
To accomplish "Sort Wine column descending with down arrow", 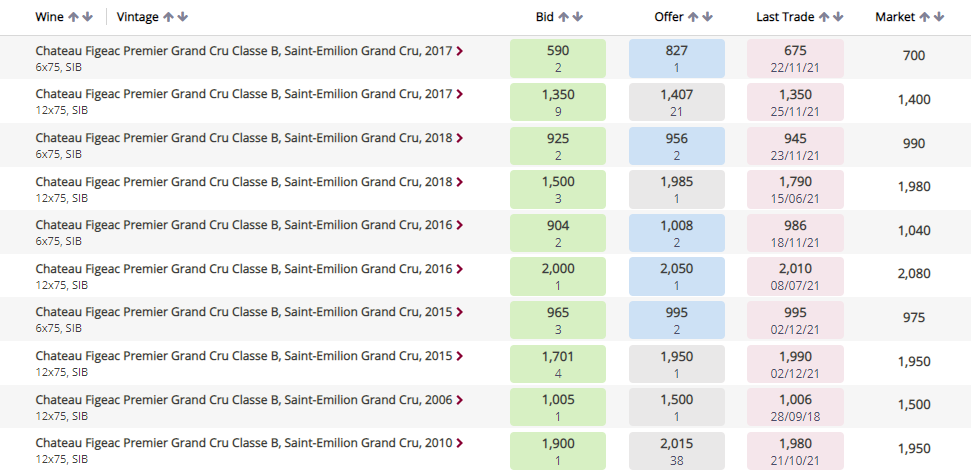I will pyautogui.click(x=87, y=17).
